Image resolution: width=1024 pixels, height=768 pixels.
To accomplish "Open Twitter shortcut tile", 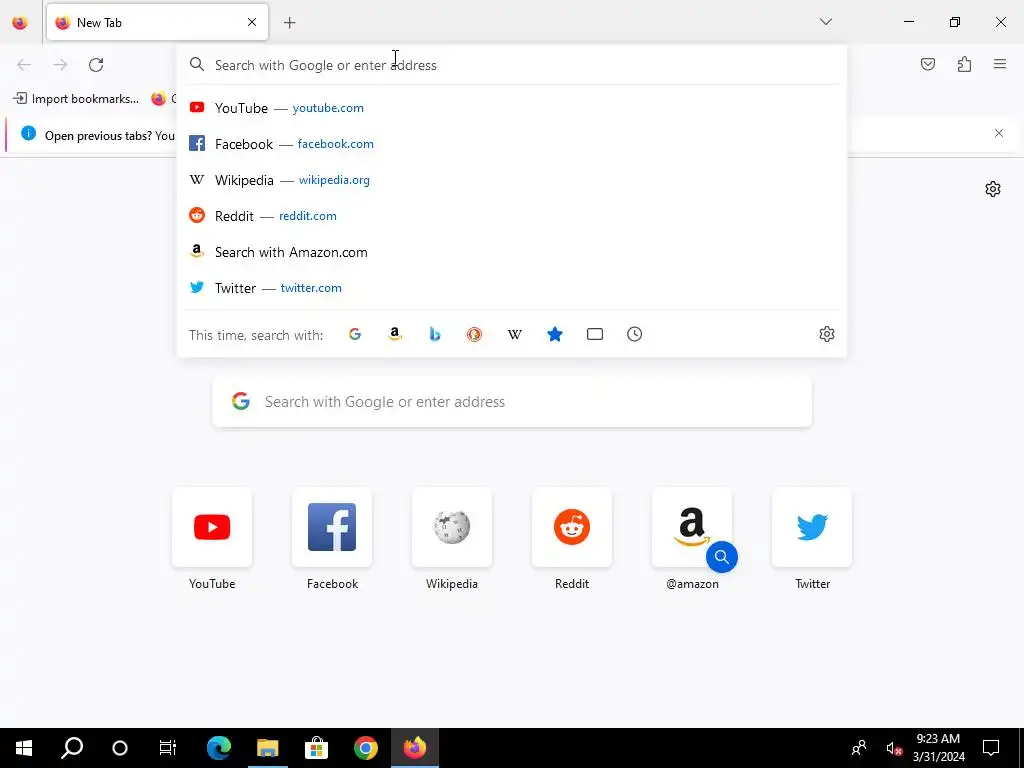I will pos(812,528).
